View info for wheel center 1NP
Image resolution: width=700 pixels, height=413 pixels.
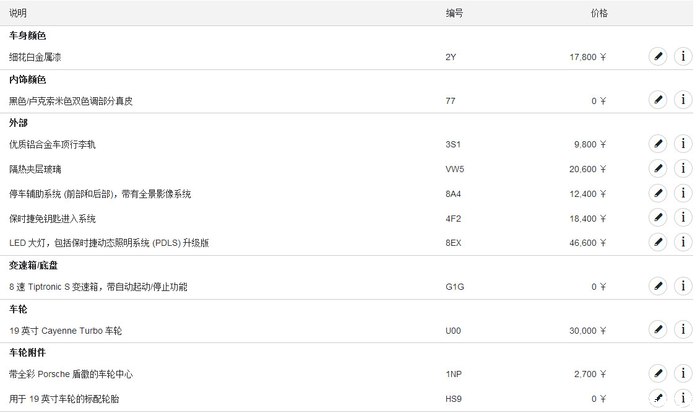[x=683, y=373]
